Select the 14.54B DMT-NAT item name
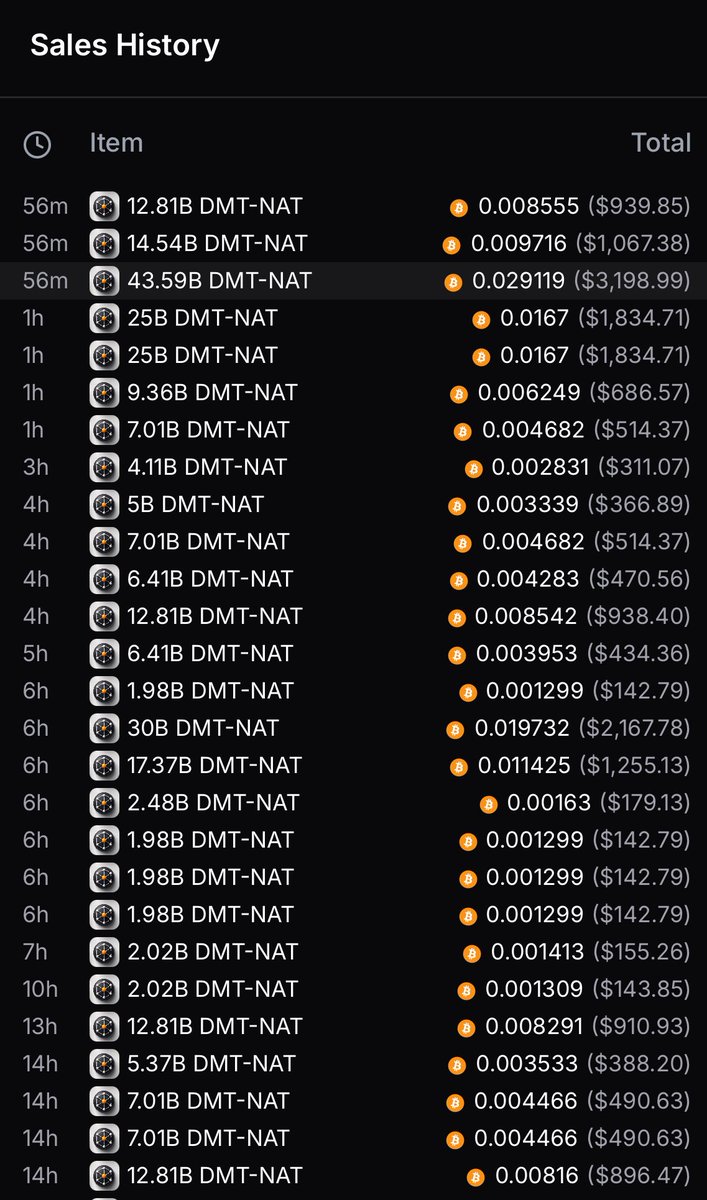The image size is (707, 1200). click(217, 244)
